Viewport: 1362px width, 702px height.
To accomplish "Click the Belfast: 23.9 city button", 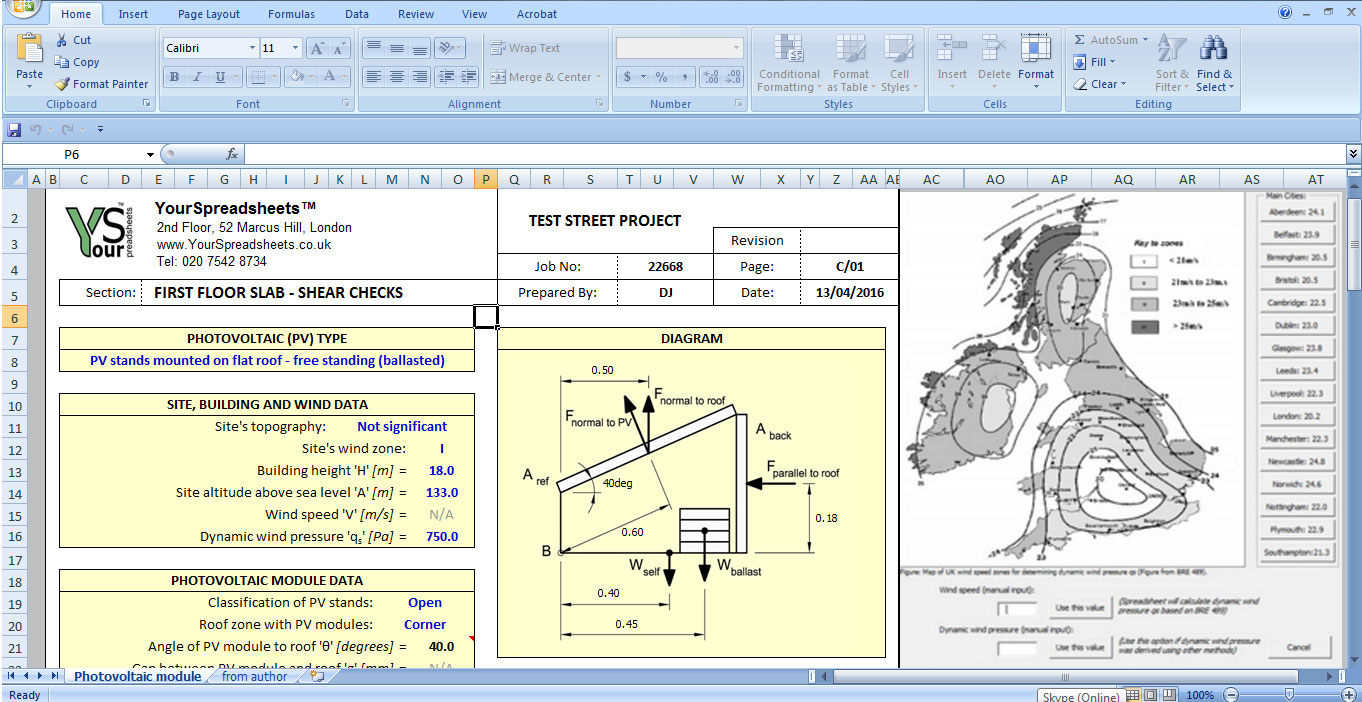I will (1297, 235).
